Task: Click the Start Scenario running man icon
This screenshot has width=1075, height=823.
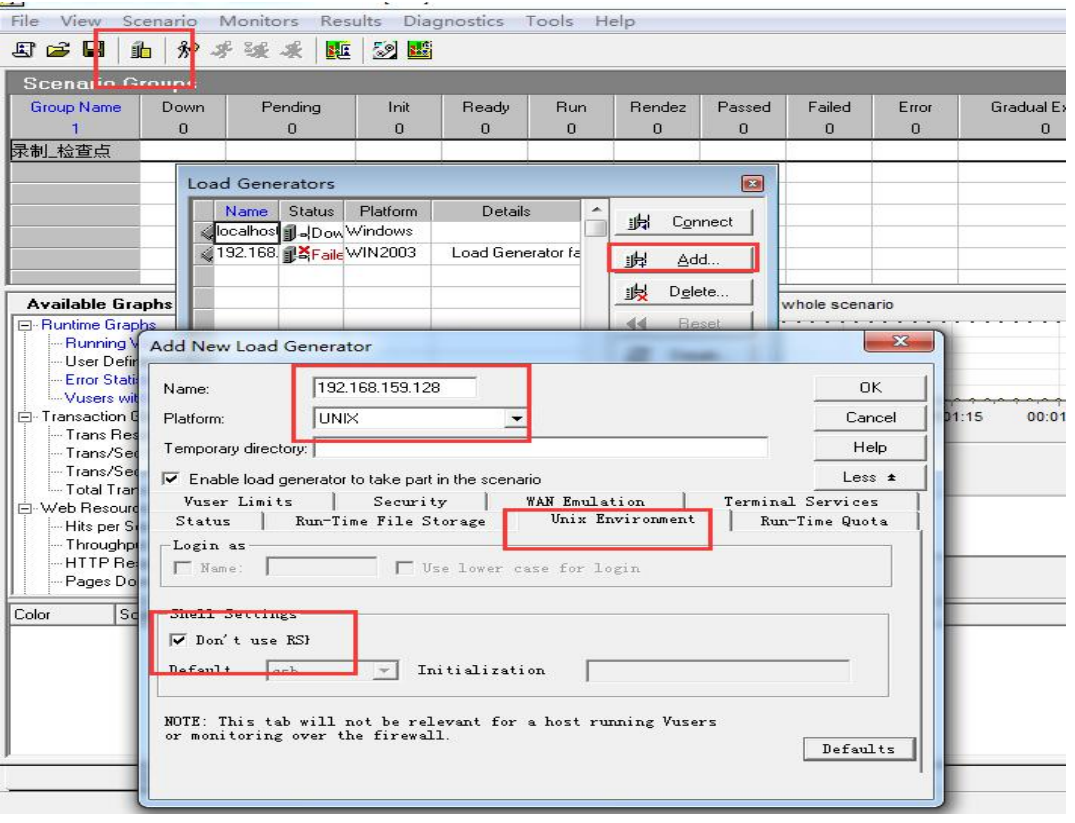Action: tap(184, 49)
